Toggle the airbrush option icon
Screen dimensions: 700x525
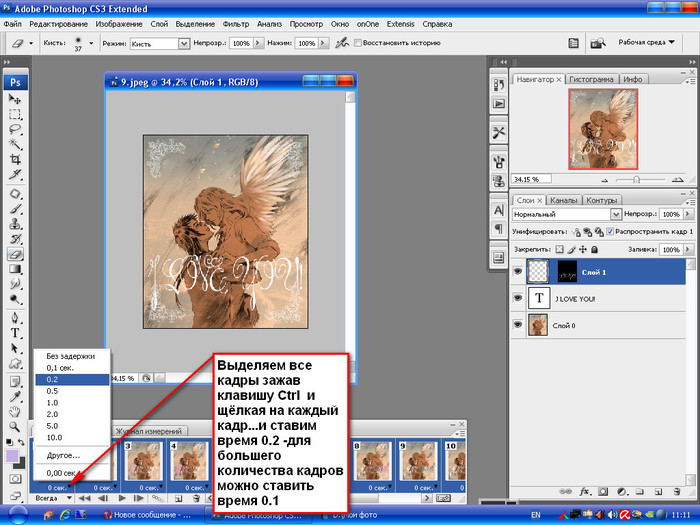tap(342, 43)
